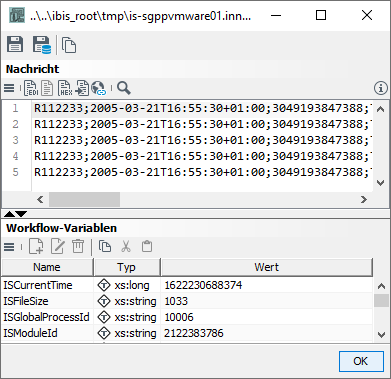The image size is (391, 379).
Task: Collapse panel with up triangle splitter arrow
Action: coord(9,214)
